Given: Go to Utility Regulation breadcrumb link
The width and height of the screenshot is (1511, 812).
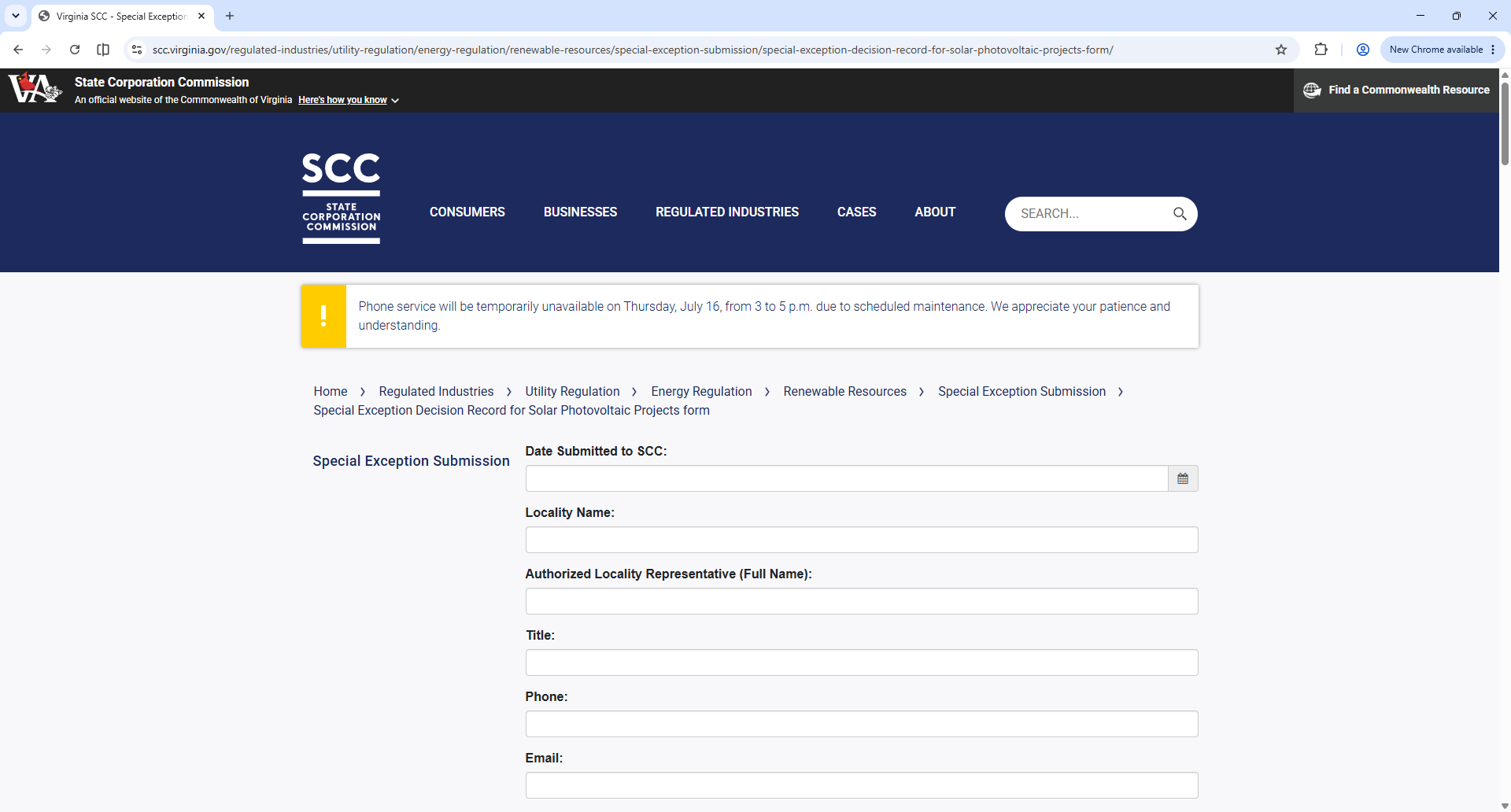Looking at the screenshot, I should (x=573, y=391).
